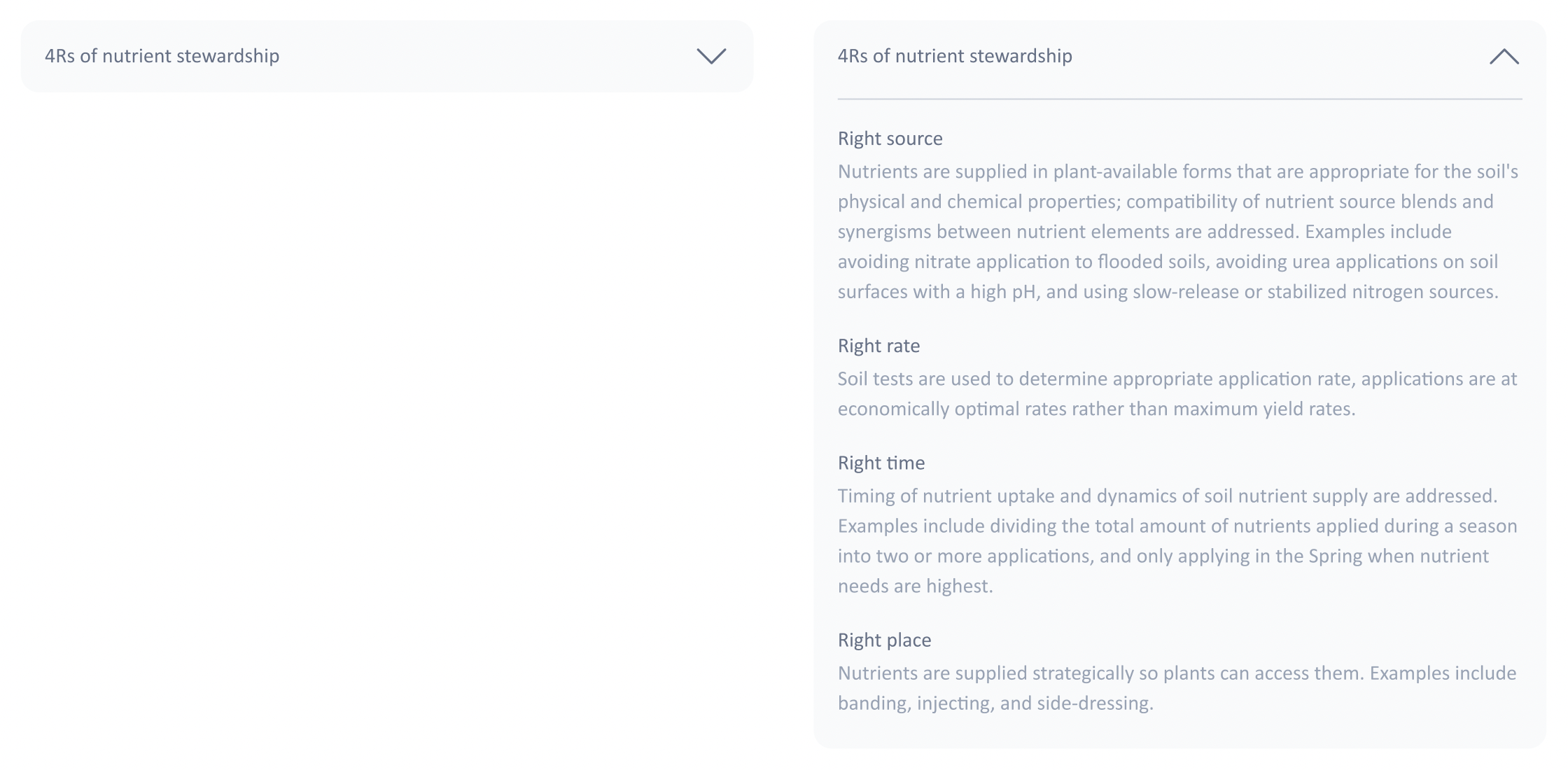The height and width of the screenshot is (770, 1568).
Task: Select the 'Right rate' heading
Action: click(878, 346)
